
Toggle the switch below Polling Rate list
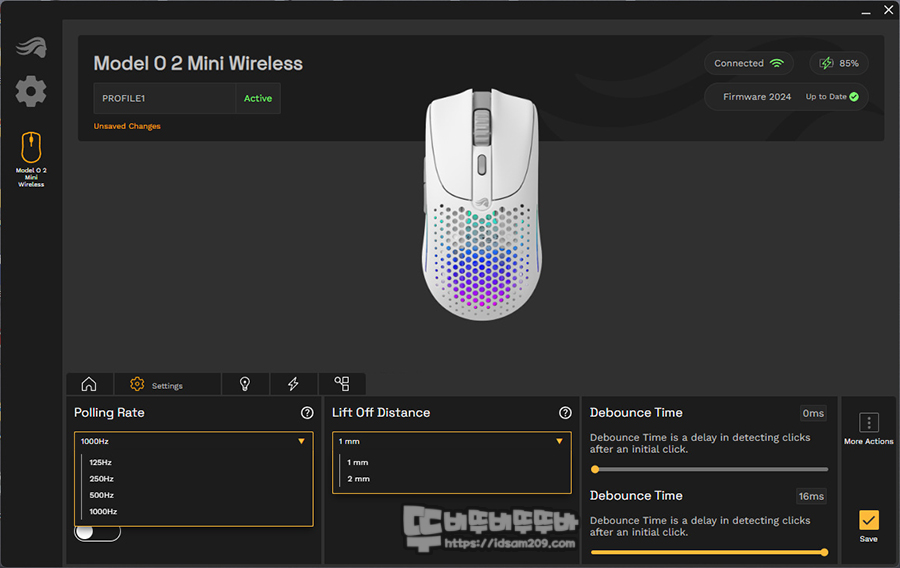pyautogui.click(x=97, y=532)
